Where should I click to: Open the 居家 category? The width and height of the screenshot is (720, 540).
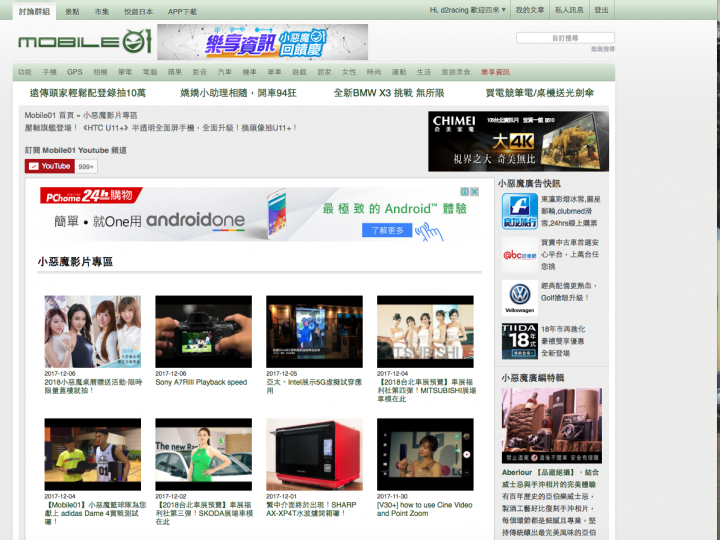pyautogui.click(x=324, y=72)
